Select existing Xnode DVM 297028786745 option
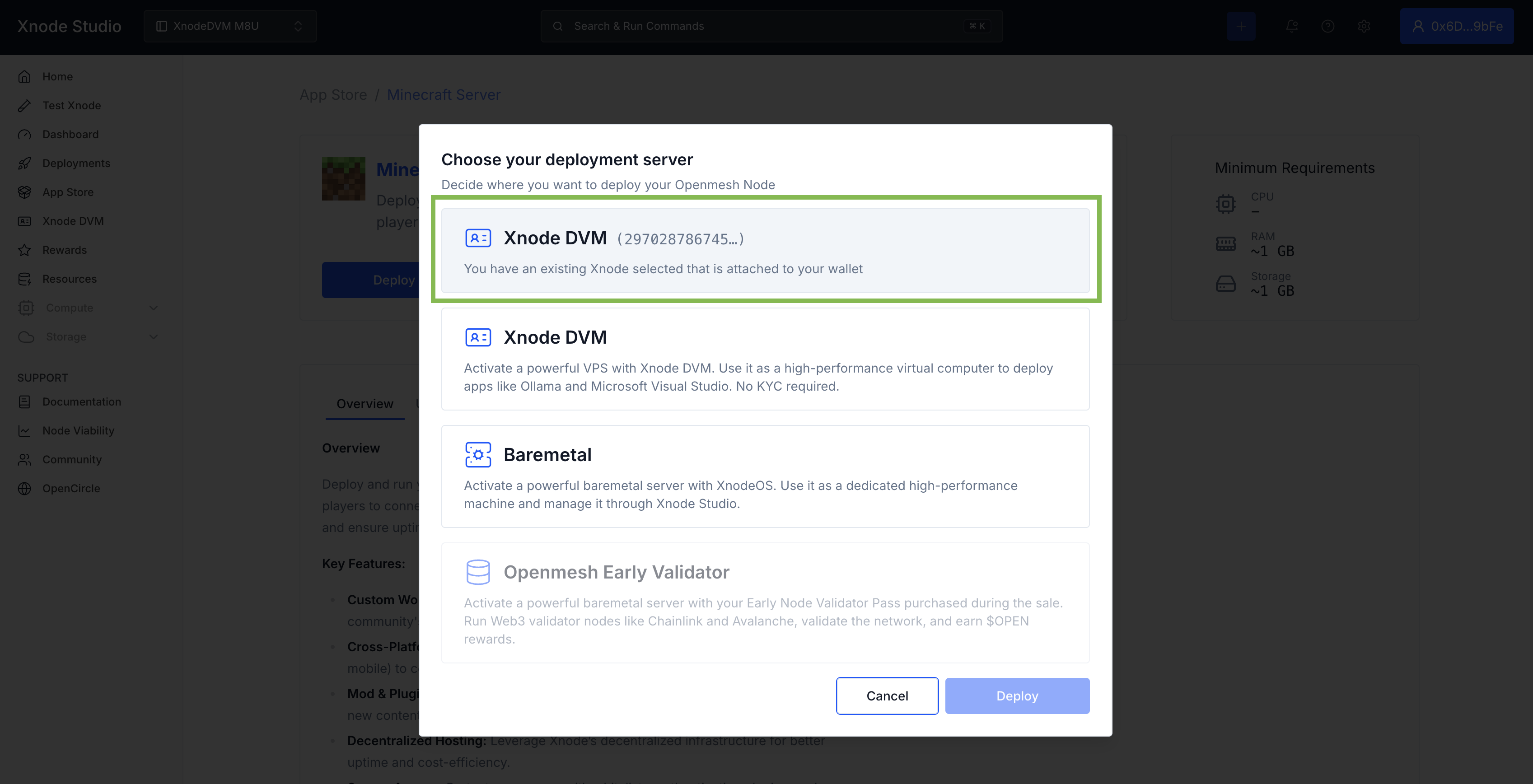The height and width of the screenshot is (784, 1533). (765, 251)
